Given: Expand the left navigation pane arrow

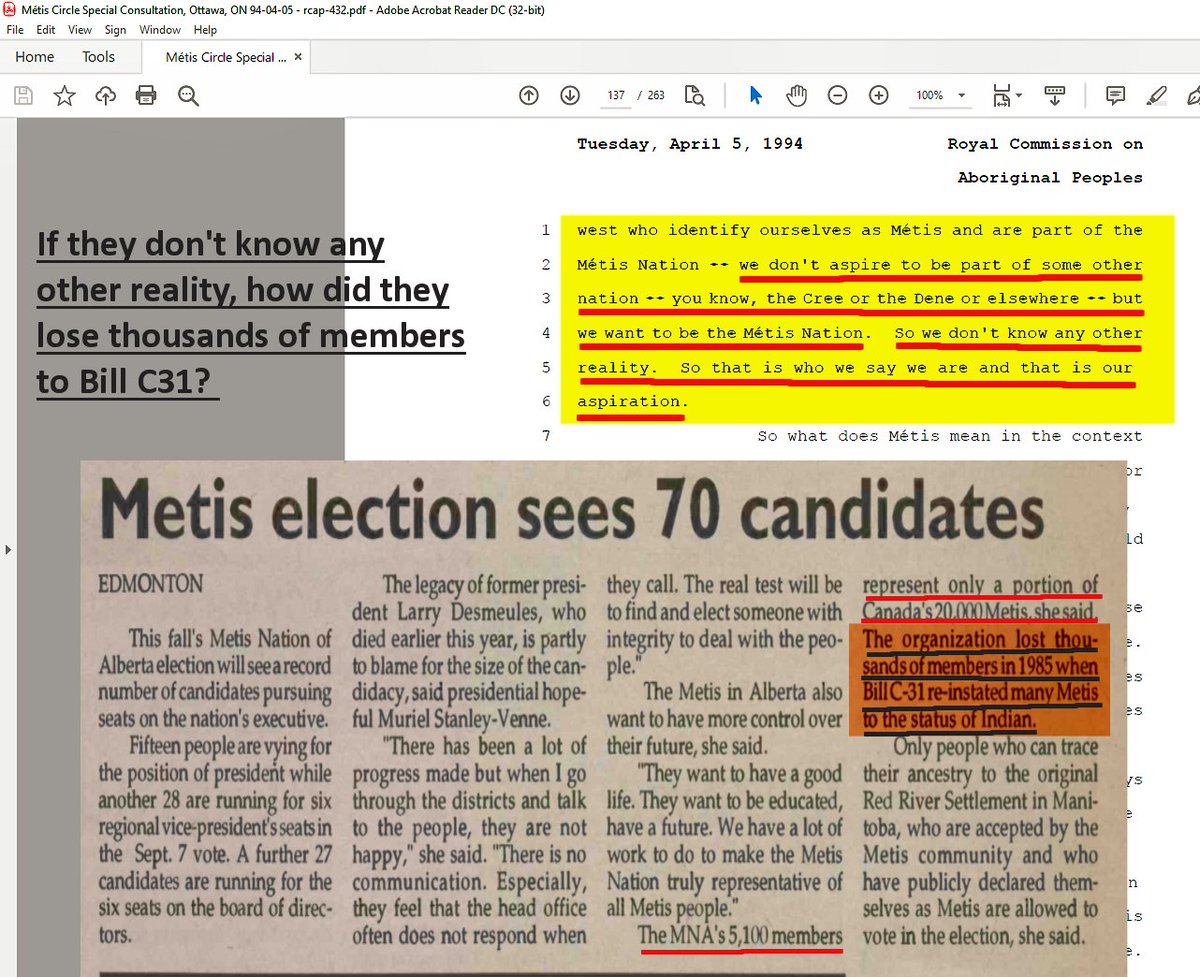Looking at the screenshot, I should point(9,549).
